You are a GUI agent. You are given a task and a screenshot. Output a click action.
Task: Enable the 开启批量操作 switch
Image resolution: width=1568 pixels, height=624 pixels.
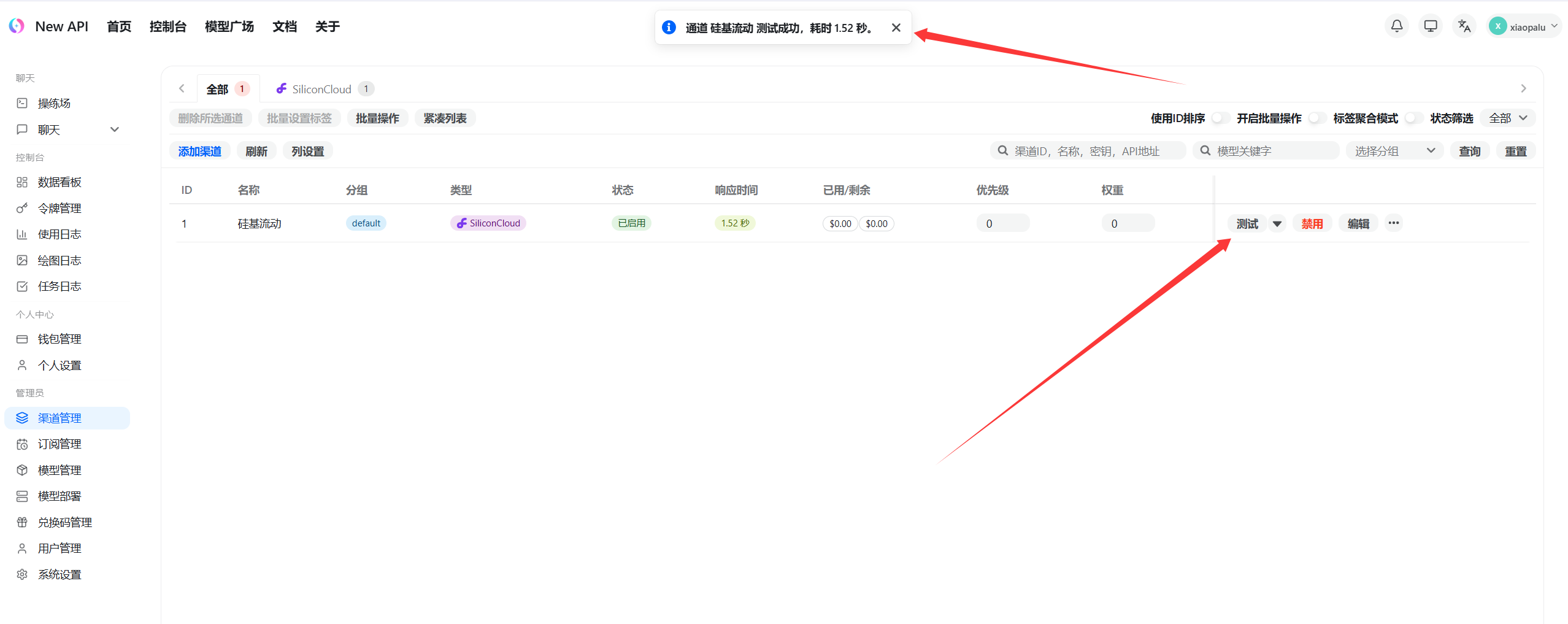tap(1316, 118)
